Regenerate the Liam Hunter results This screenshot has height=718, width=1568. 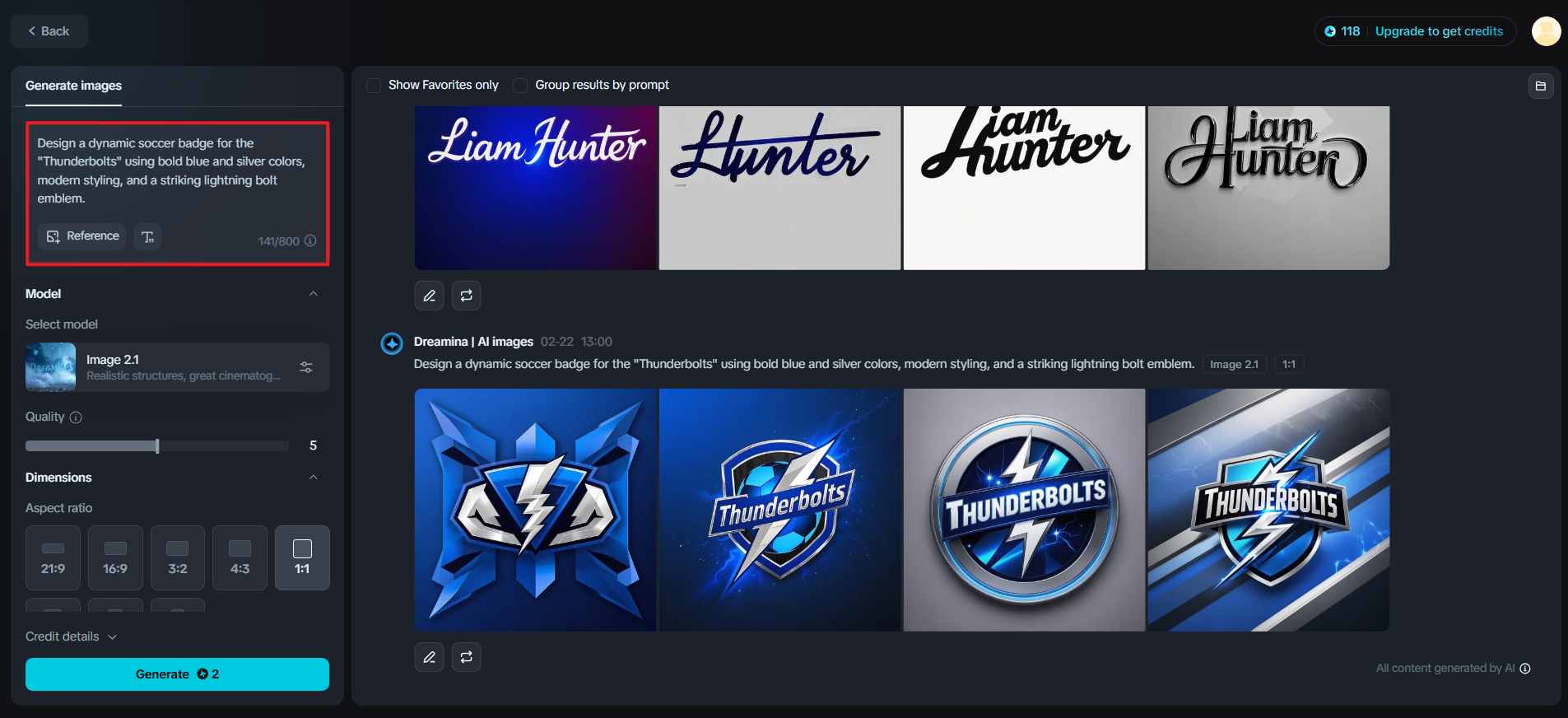pyautogui.click(x=467, y=296)
